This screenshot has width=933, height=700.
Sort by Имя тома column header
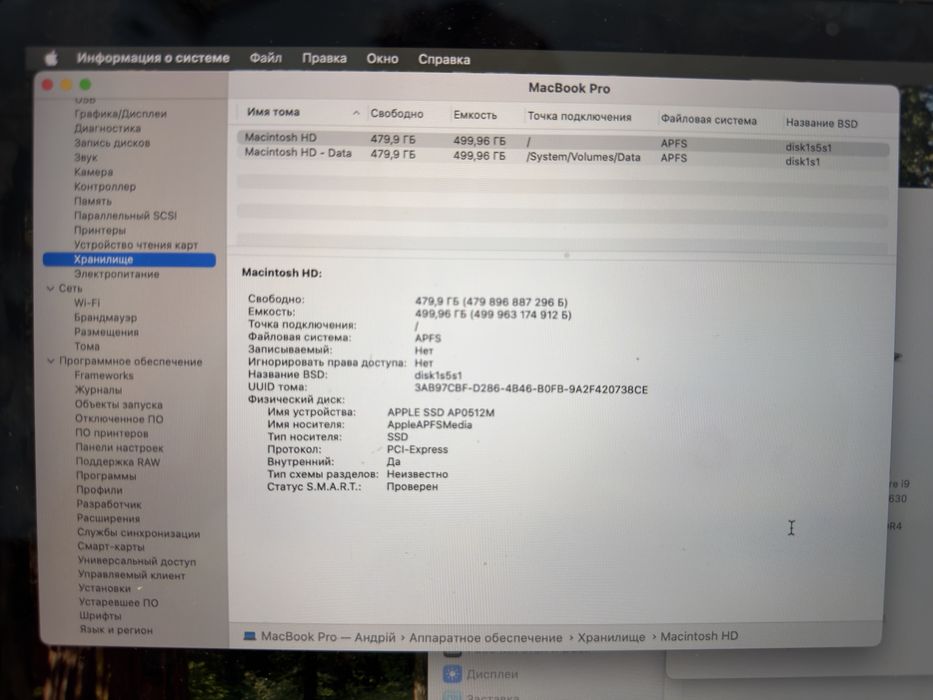tap(273, 112)
